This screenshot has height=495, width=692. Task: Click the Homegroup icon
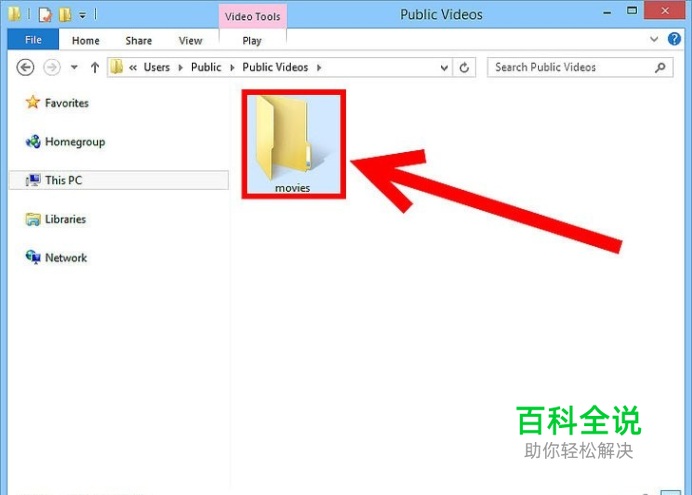pos(33,142)
